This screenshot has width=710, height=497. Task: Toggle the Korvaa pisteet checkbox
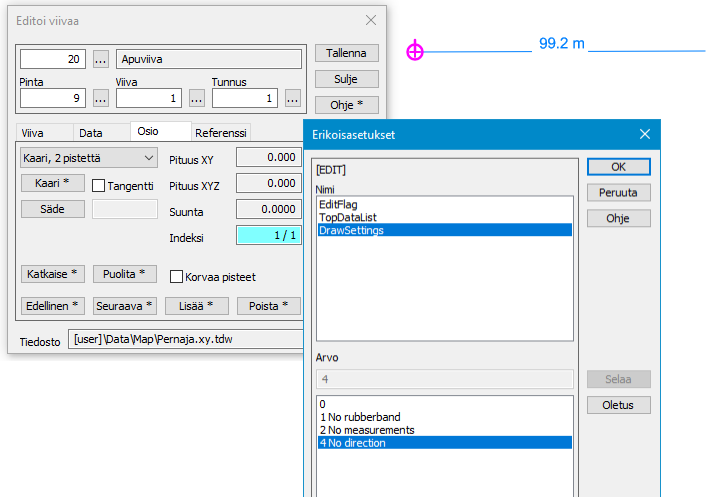(x=176, y=277)
